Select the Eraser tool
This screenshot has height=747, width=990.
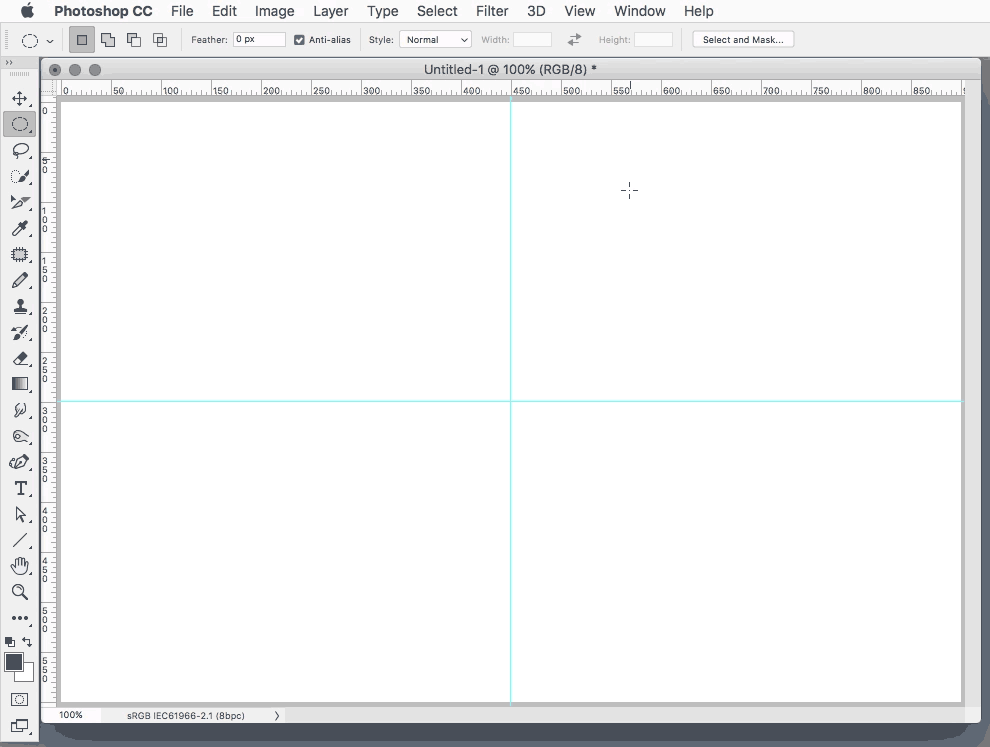pyautogui.click(x=20, y=358)
